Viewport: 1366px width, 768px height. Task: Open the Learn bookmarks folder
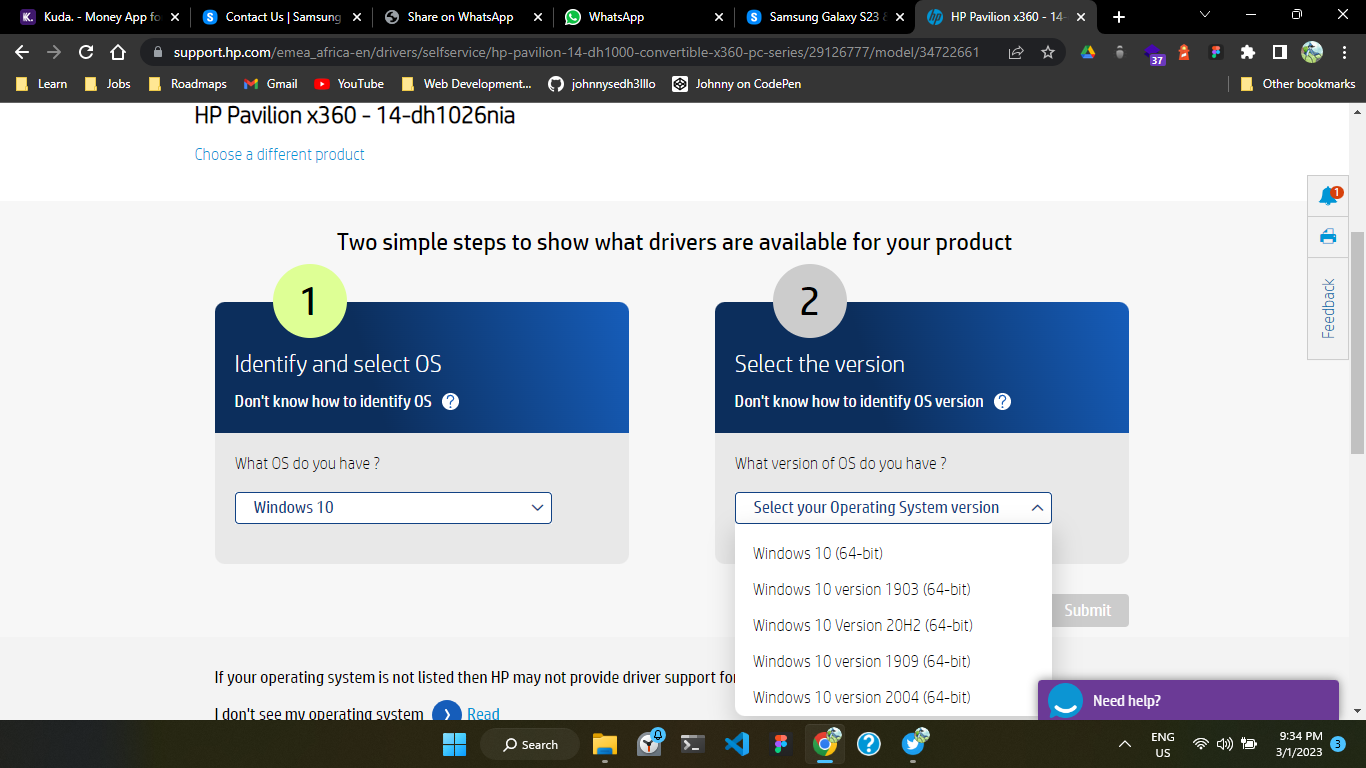(42, 84)
